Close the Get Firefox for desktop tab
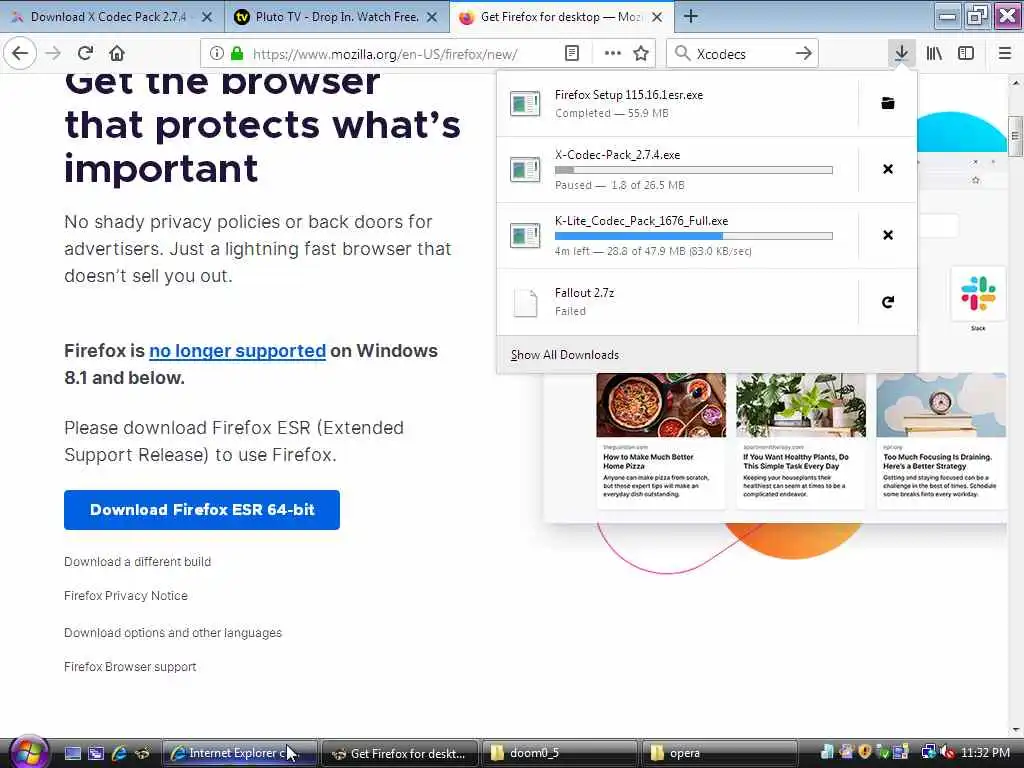 (657, 18)
